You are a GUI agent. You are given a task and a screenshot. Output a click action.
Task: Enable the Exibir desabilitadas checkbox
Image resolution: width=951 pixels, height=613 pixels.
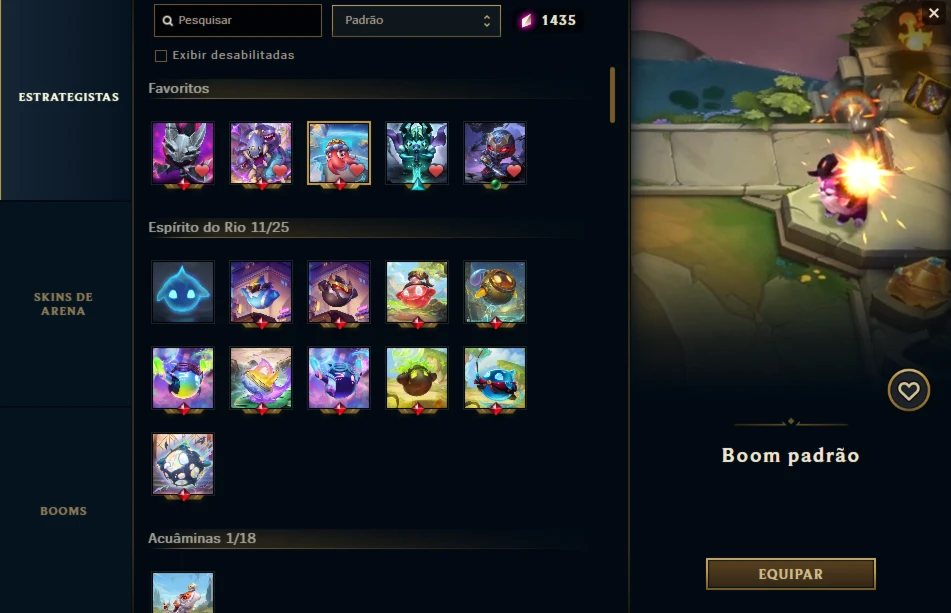coord(161,56)
